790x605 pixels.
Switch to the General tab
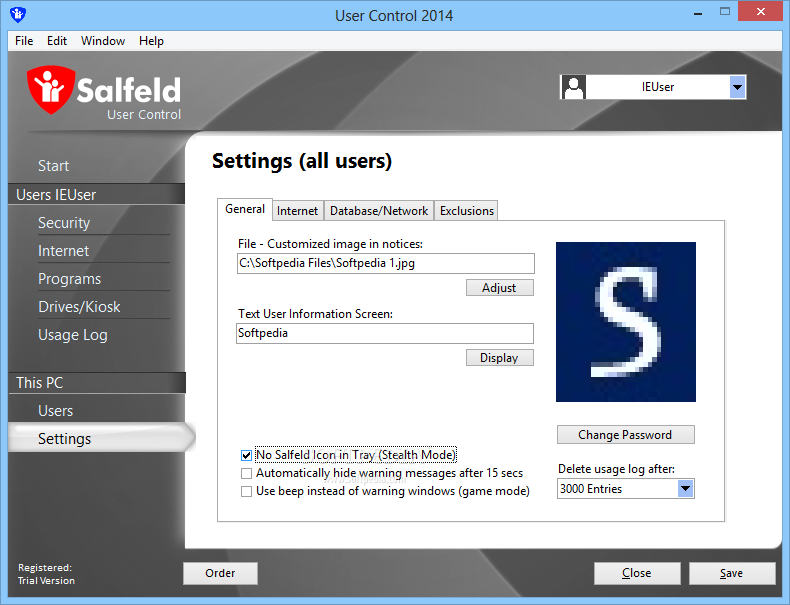(245, 209)
